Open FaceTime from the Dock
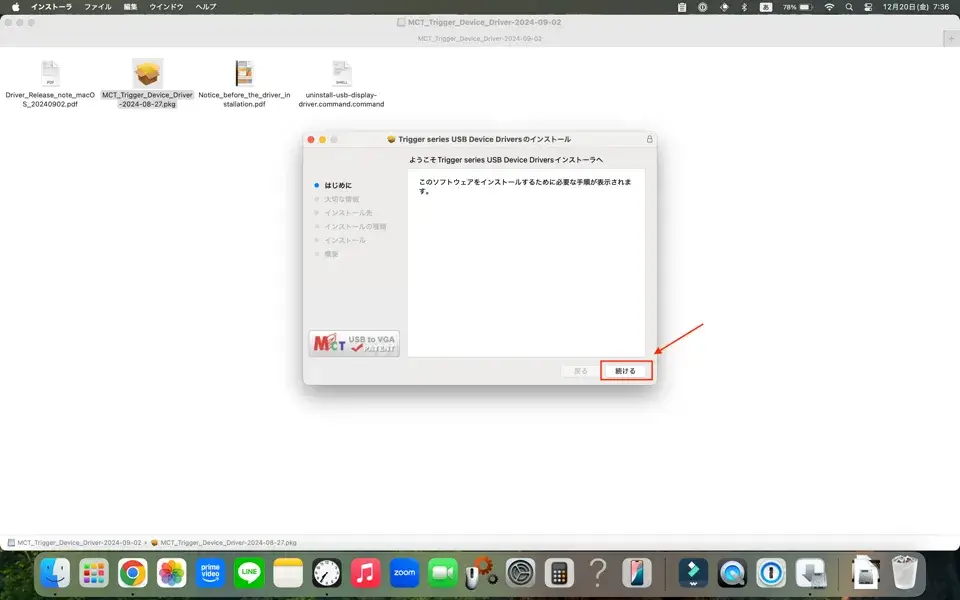The height and width of the screenshot is (600, 960). click(443, 574)
